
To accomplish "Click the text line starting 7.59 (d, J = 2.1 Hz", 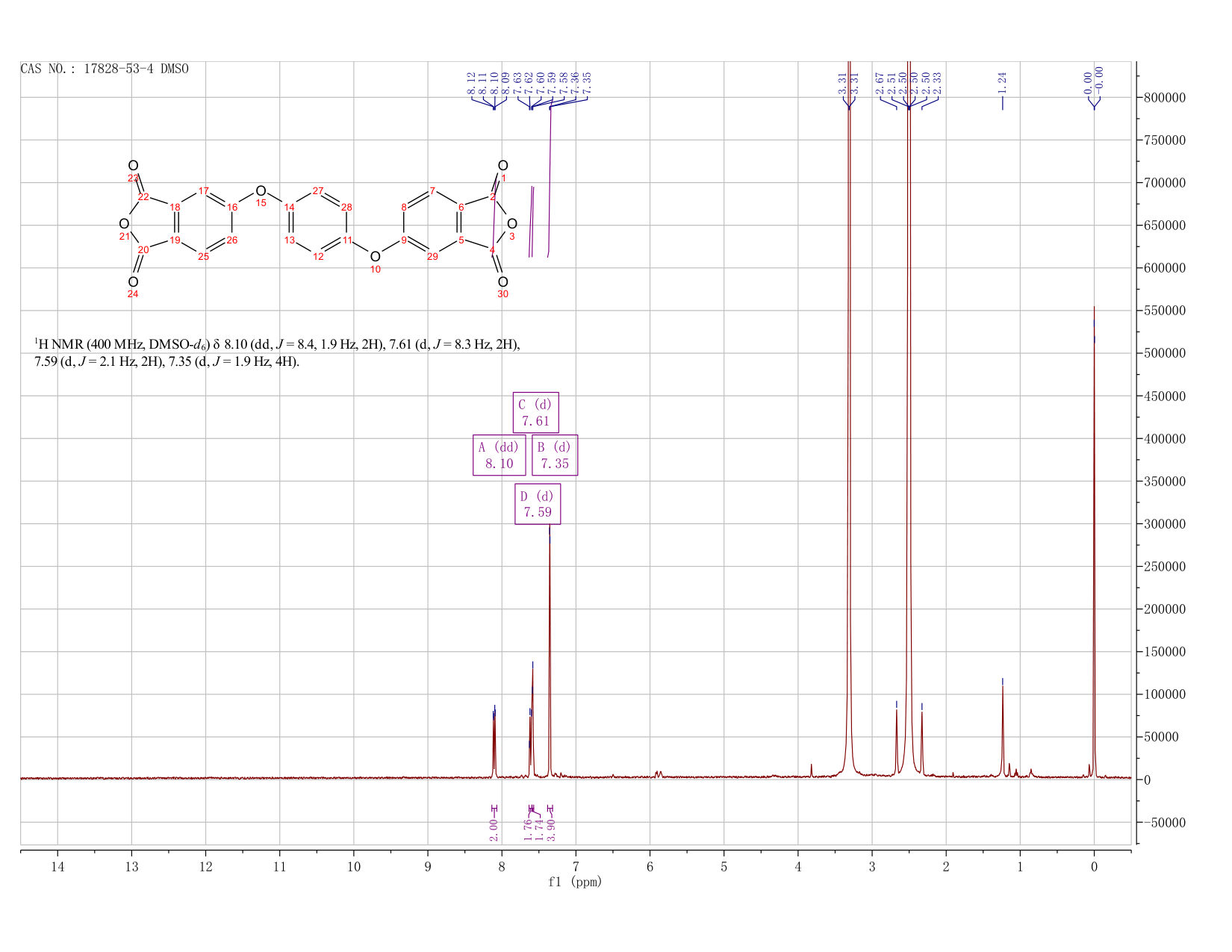I will click(x=167, y=362).
